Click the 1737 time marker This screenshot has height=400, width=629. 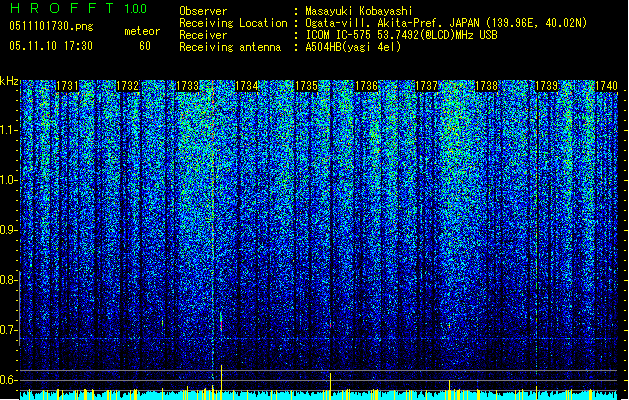(x=426, y=86)
